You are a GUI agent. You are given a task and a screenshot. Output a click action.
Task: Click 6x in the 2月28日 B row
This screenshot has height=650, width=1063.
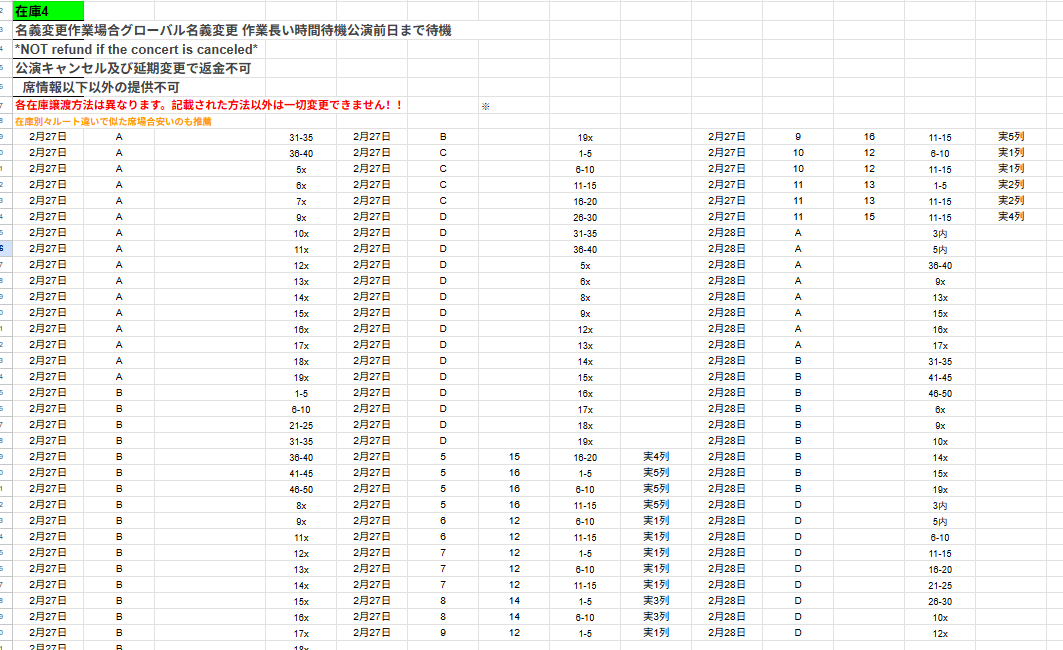coord(940,410)
